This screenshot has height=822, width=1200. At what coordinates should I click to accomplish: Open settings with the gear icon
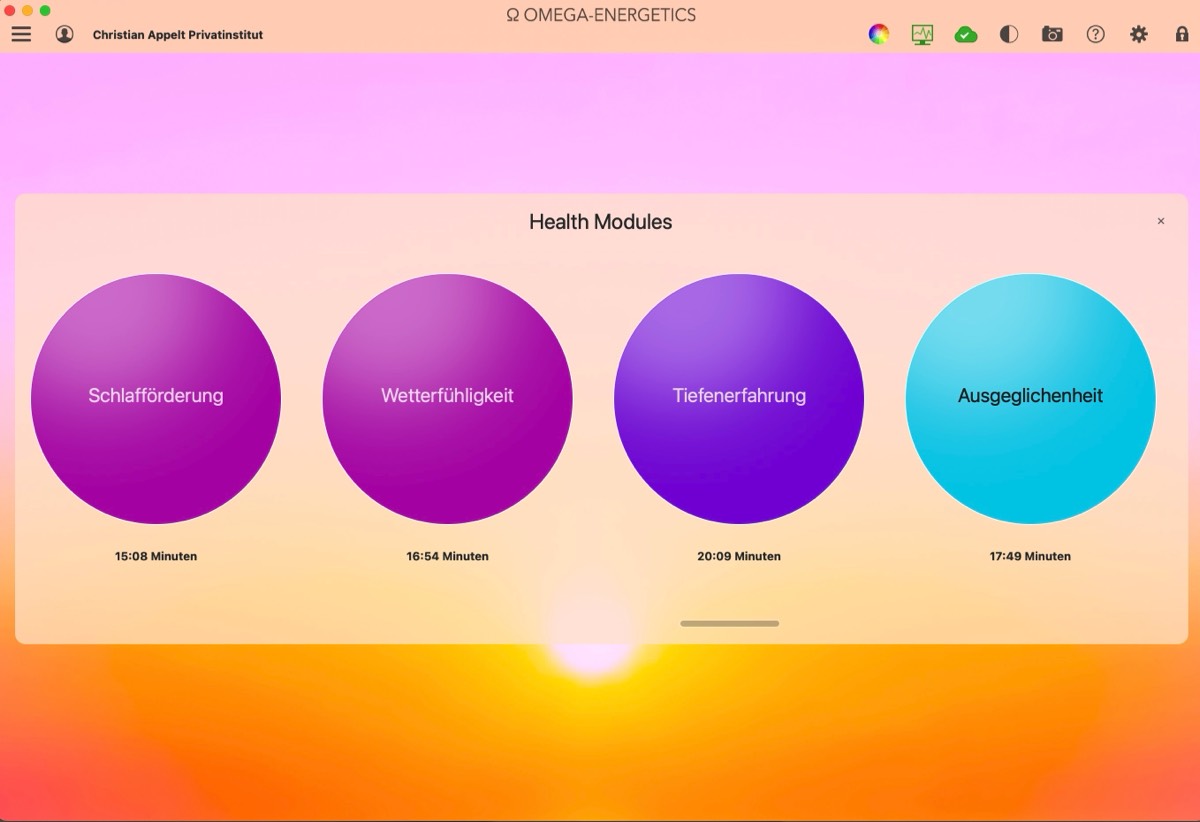pyautogui.click(x=1139, y=34)
